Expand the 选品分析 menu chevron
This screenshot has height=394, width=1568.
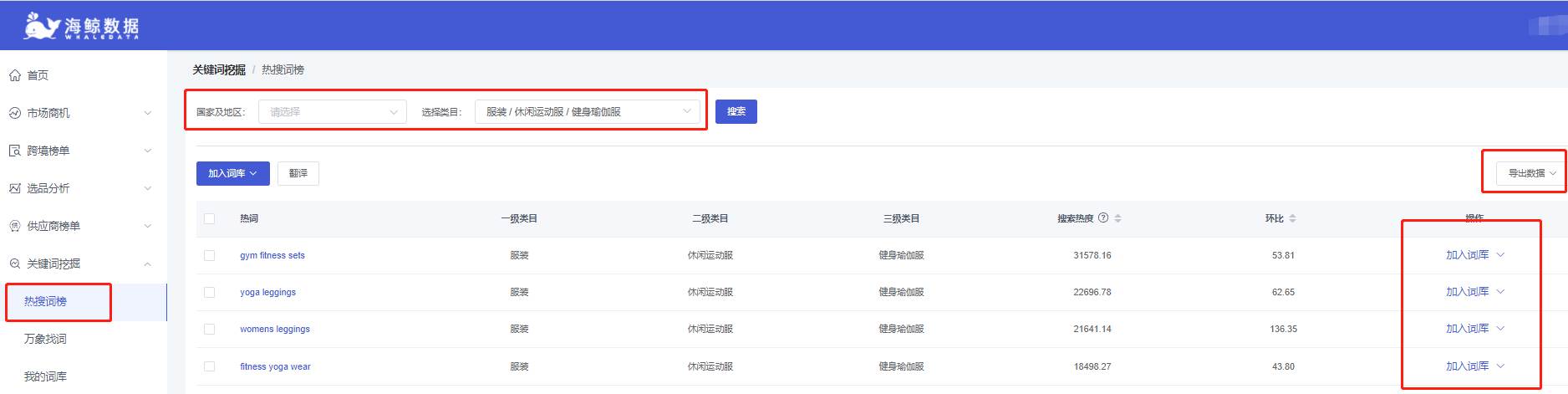[x=148, y=188]
